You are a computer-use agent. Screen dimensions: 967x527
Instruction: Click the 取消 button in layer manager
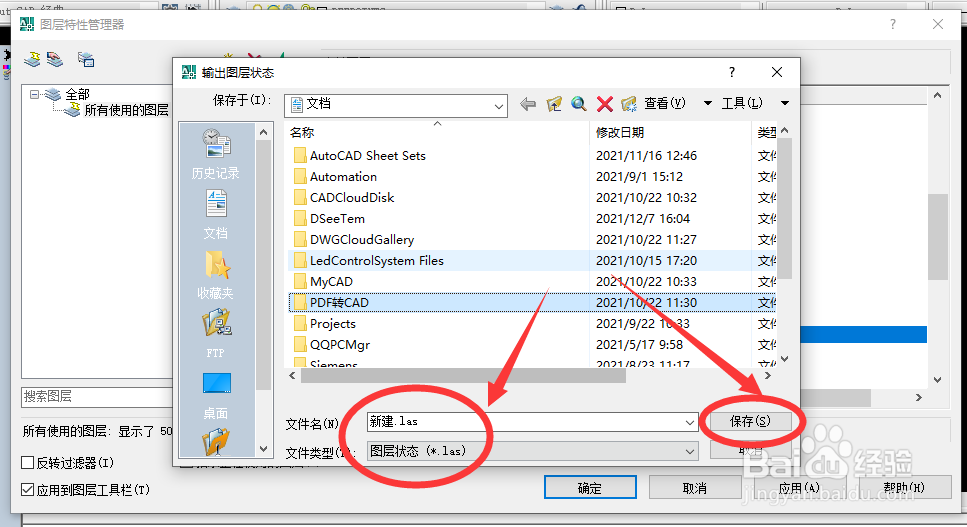click(x=694, y=488)
